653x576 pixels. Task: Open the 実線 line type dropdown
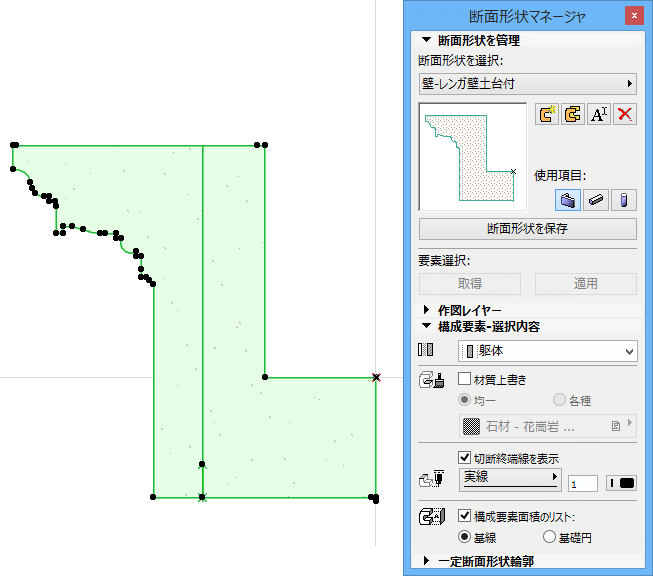tap(510, 479)
